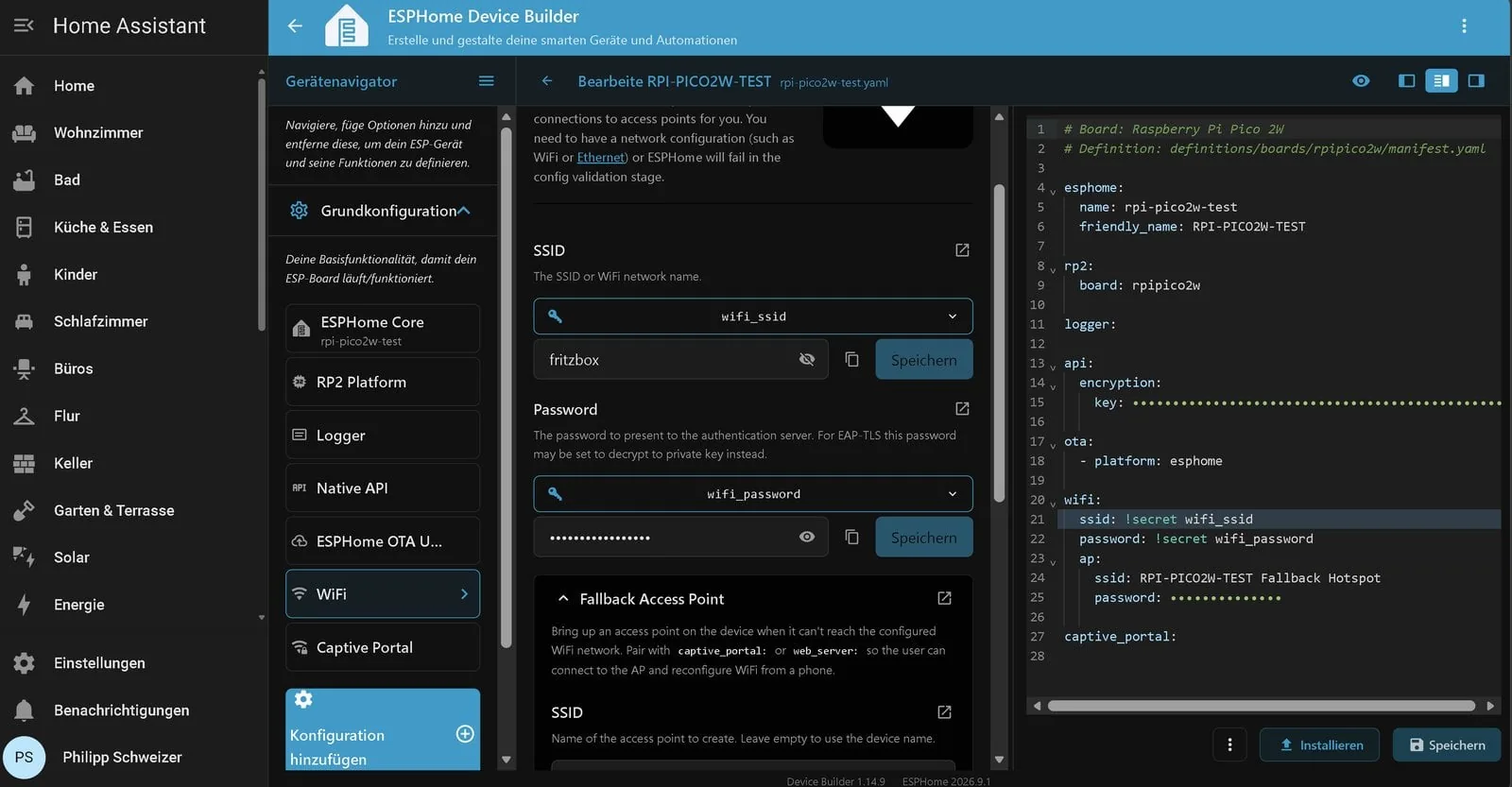Click Konfiguration hinzufügen button

[x=383, y=729]
